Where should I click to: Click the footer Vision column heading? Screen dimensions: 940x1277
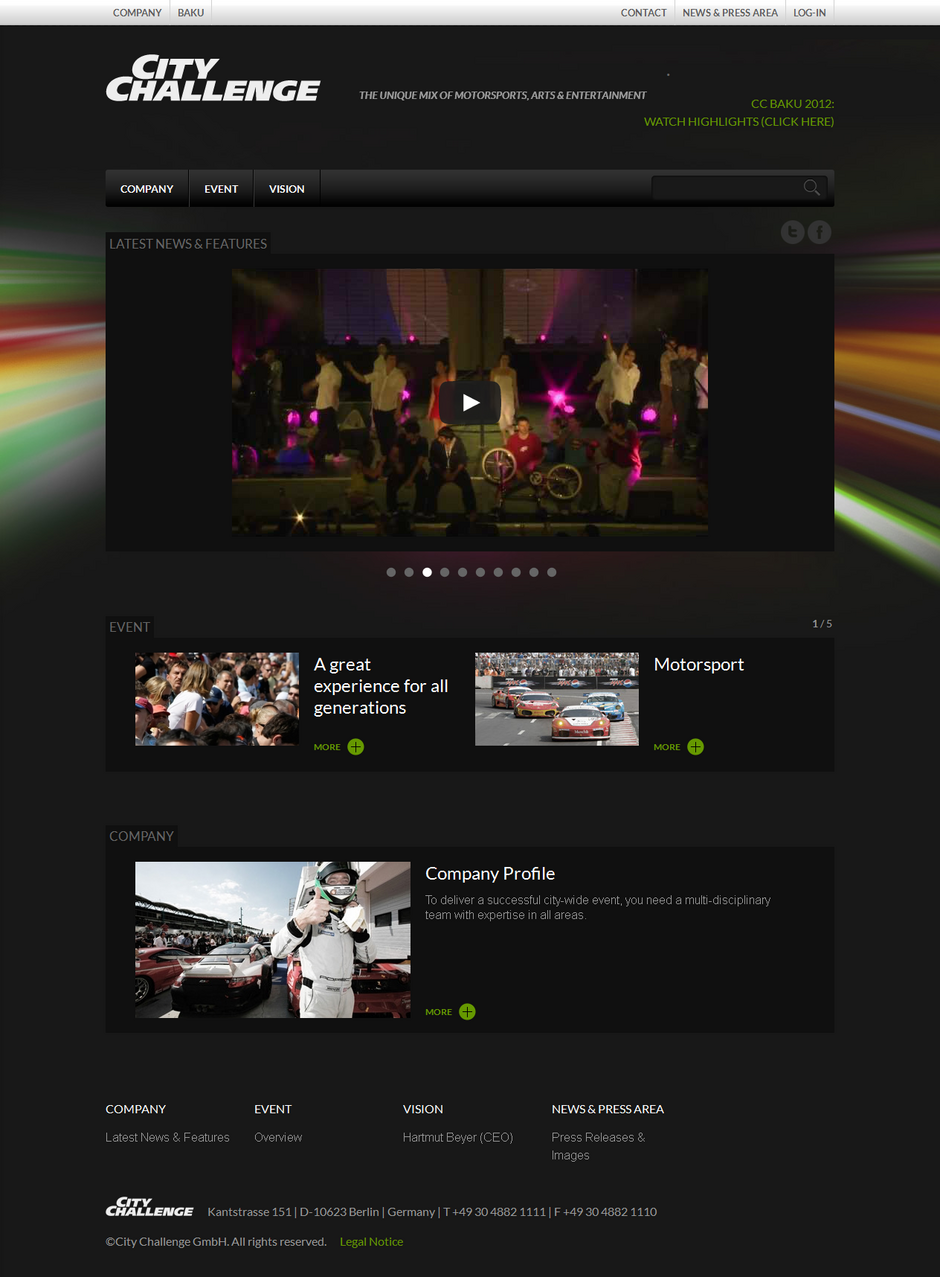click(423, 1109)
